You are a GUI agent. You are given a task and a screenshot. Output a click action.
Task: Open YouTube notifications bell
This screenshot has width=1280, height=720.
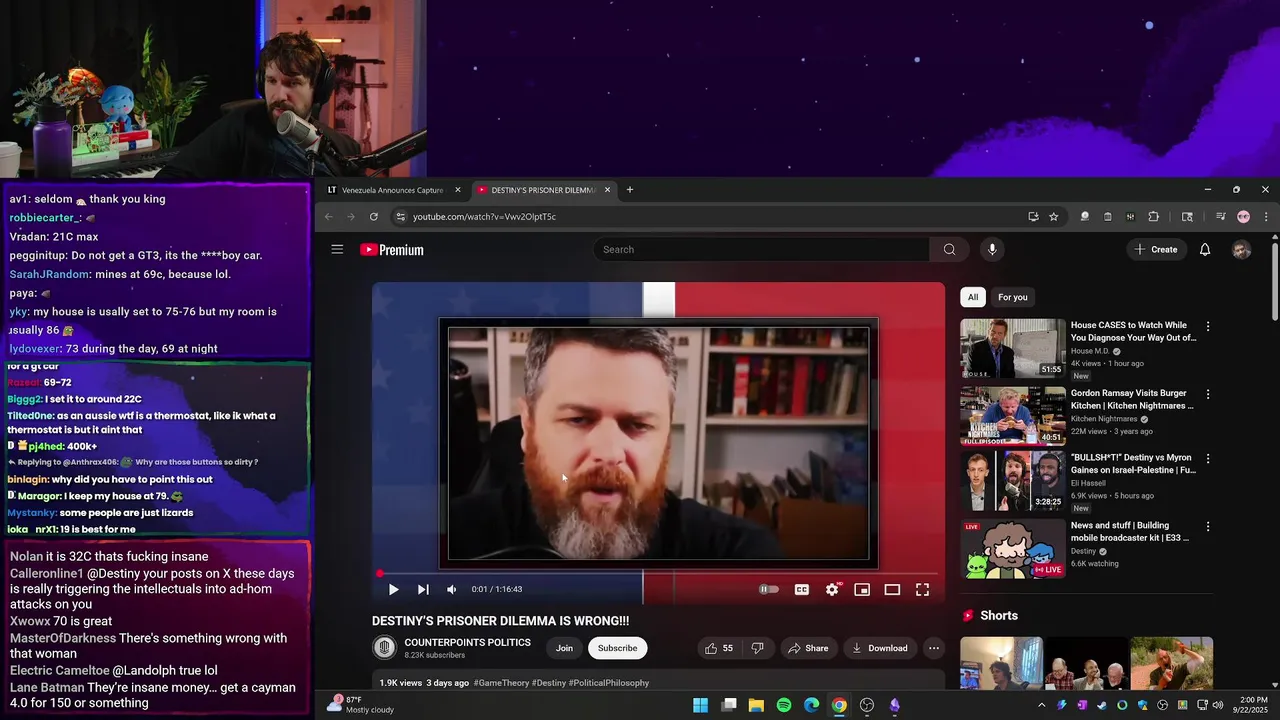pos(1205,250)
